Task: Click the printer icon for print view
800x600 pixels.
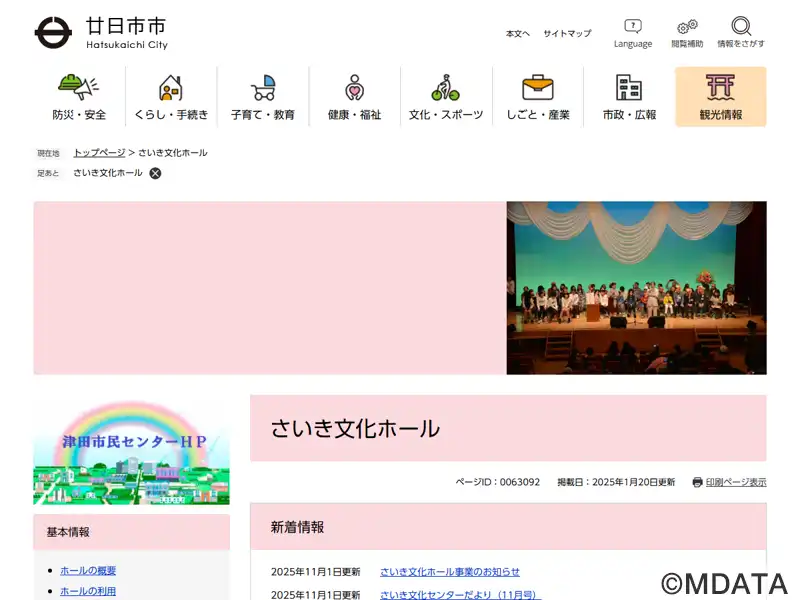Action: [697, 482]
